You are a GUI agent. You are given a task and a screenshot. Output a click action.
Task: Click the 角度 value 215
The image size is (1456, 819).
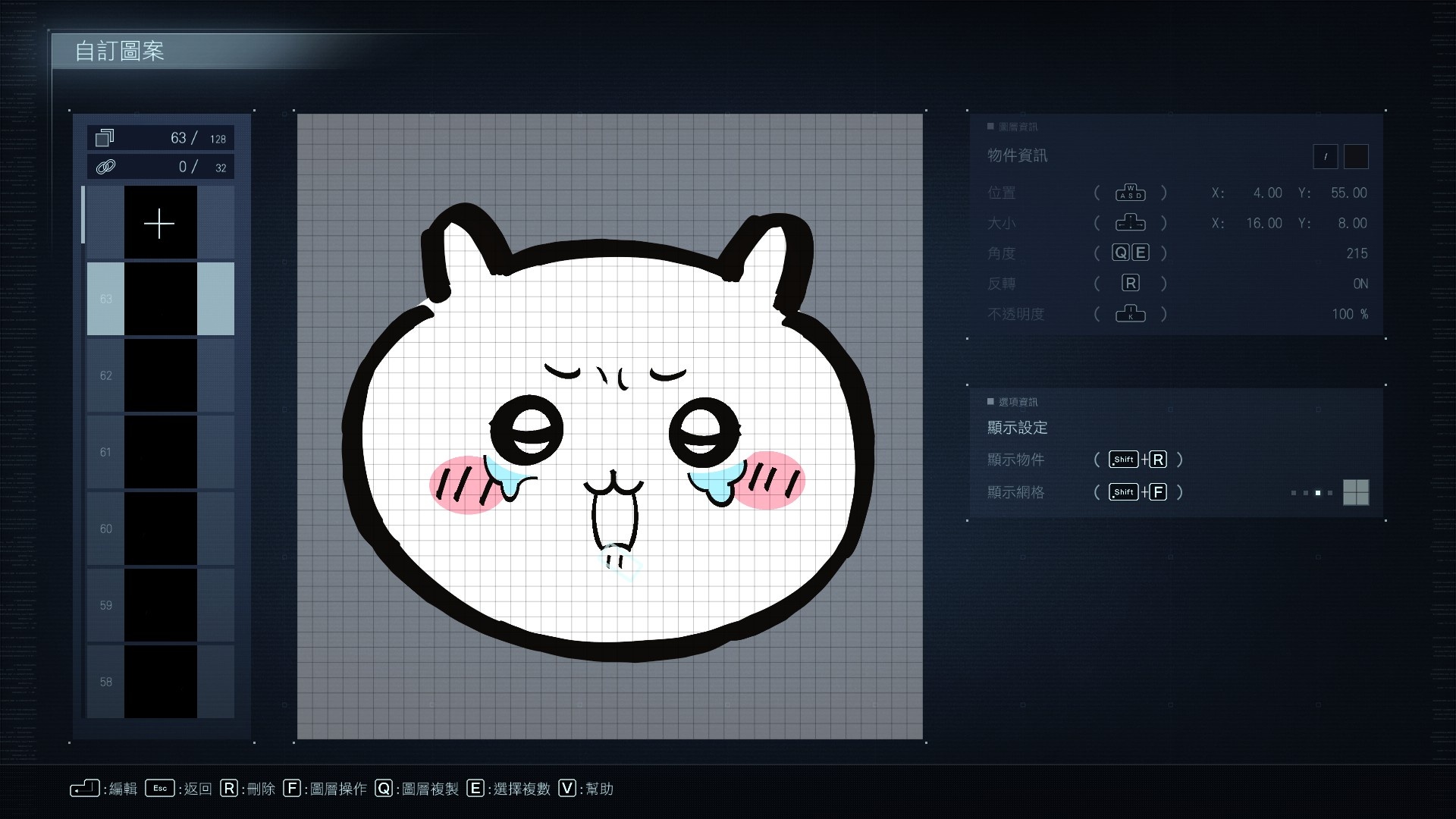pos(1357,253)
